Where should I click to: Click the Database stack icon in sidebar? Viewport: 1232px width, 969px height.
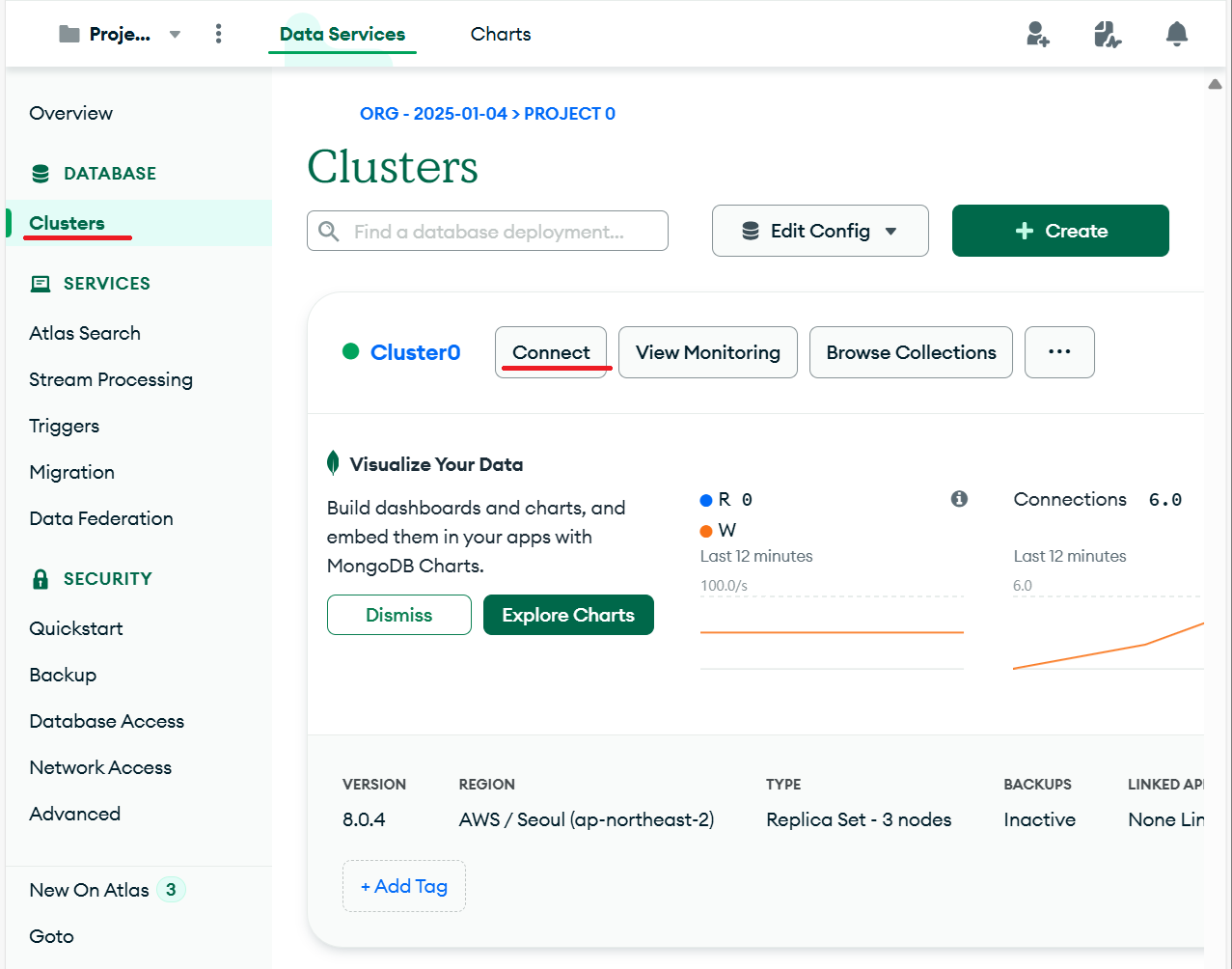point(41,174)
